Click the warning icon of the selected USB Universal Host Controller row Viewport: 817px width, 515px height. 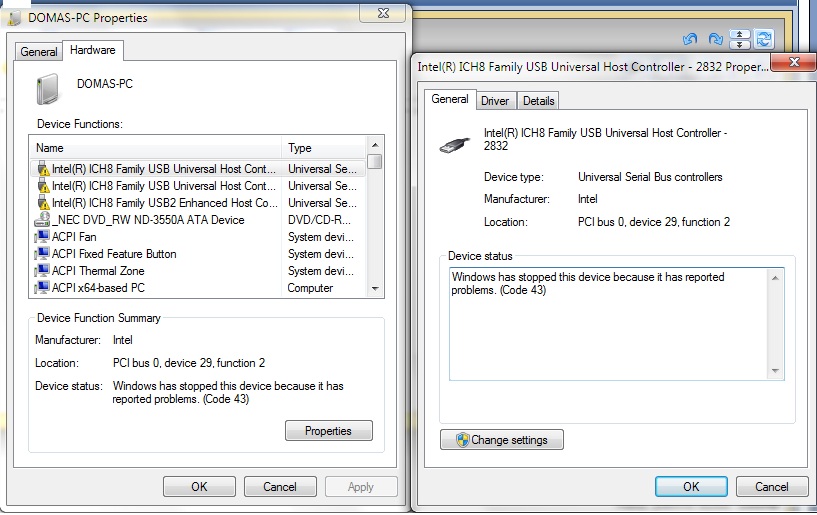point(44,169)
